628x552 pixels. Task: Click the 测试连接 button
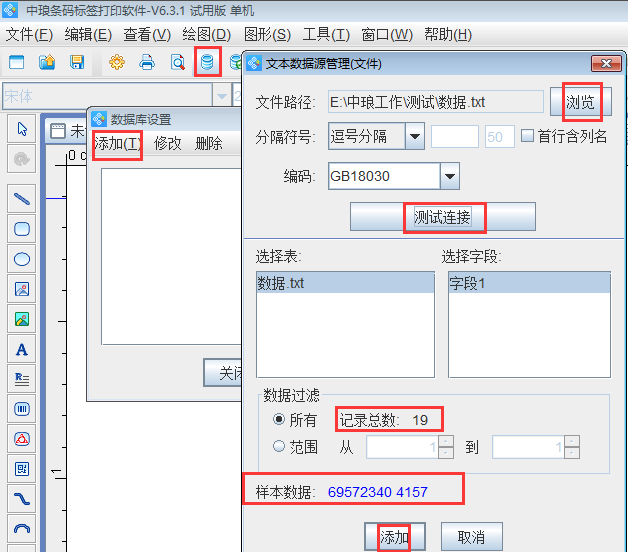coord(442,217)
